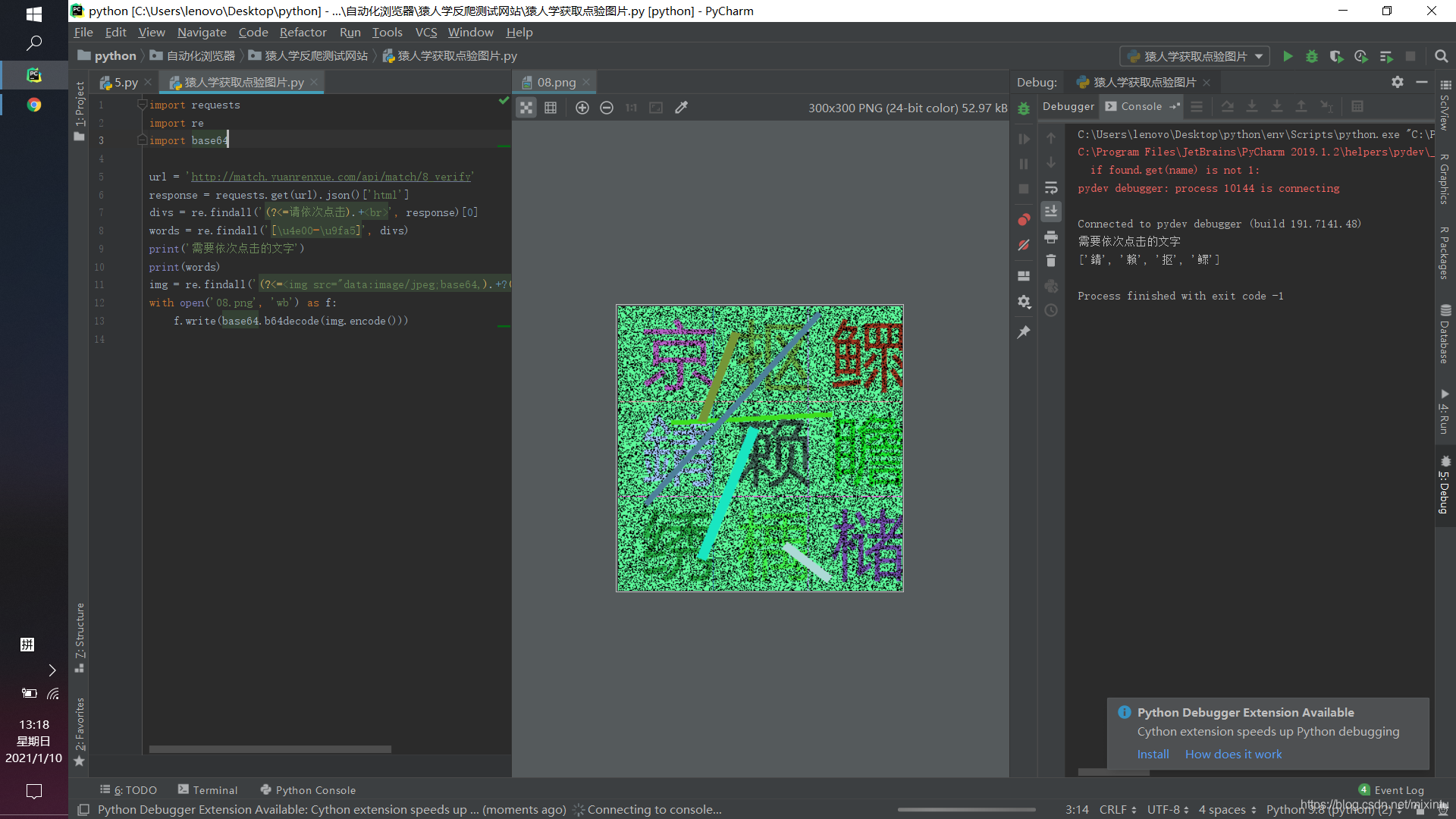The image size is (1456, 819).
Task: Zoom in on 08.png image
Action: point(582,108)
